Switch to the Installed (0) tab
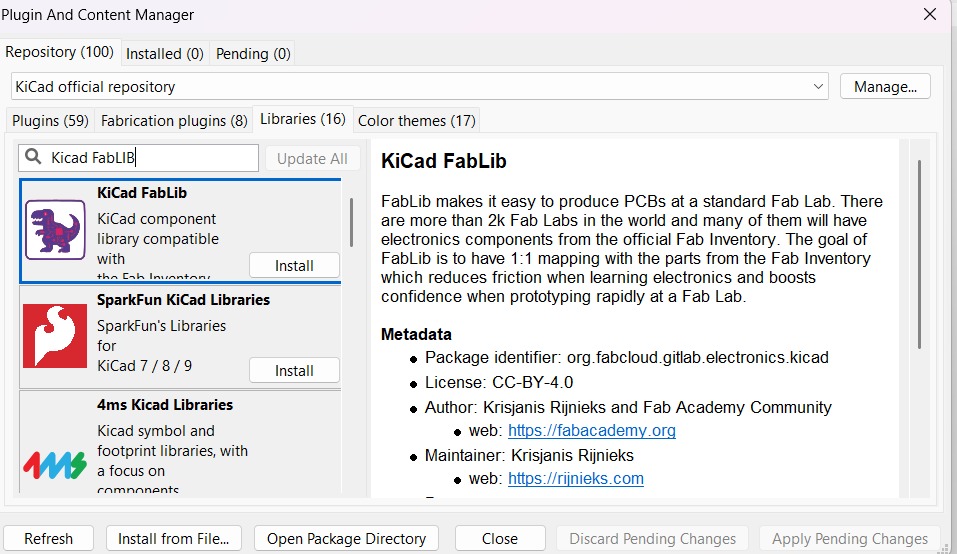 pyautogui.click(x=164, y=53)
